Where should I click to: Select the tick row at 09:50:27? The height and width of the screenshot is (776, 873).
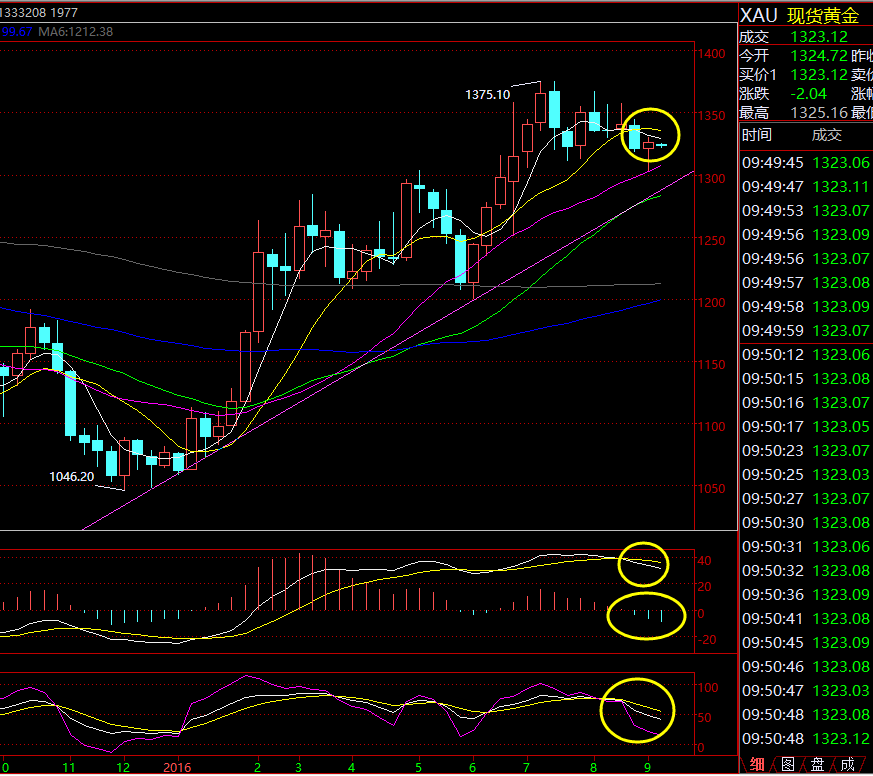(806, 498)
